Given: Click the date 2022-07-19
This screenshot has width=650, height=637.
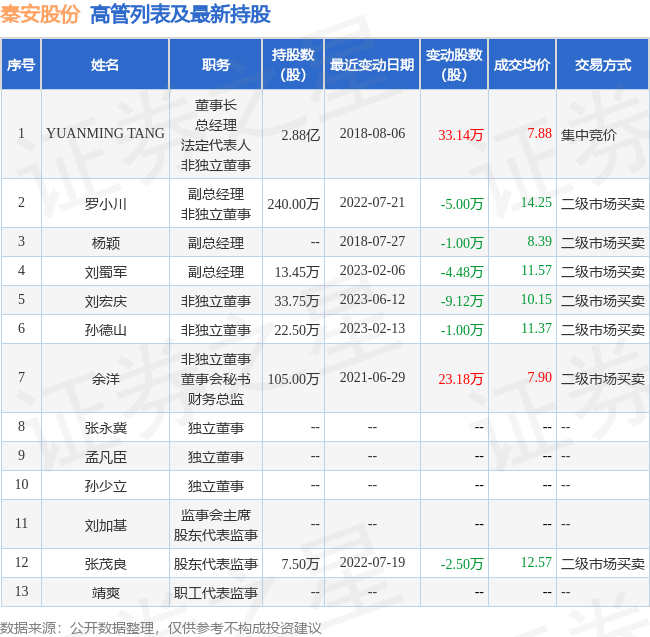Looking at the screenshot, I should point(372,562).
